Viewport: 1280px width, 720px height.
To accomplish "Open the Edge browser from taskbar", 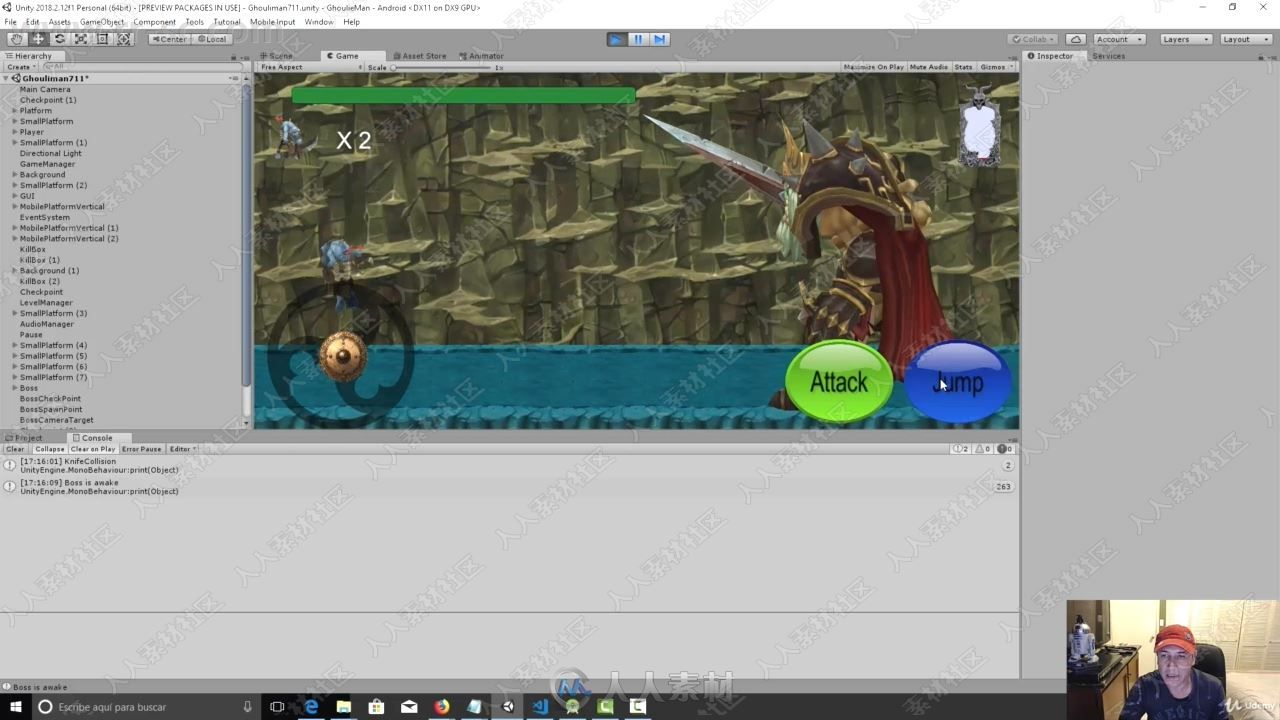I will click(x=311, y=707).
